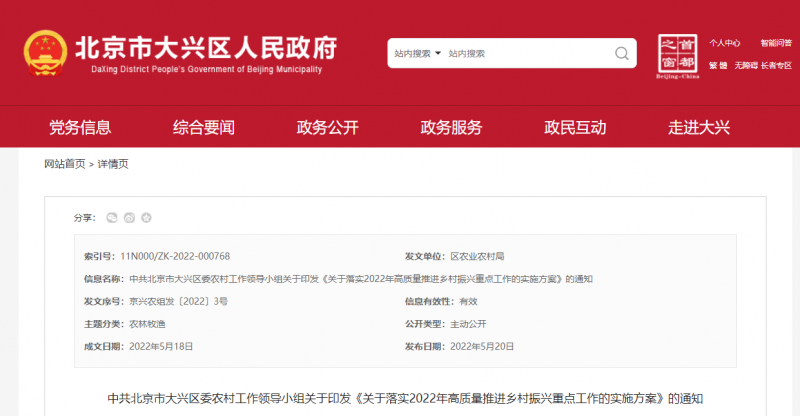
Task: Click the 信息名称 title in the metadata box
Action: click(361, 279)
